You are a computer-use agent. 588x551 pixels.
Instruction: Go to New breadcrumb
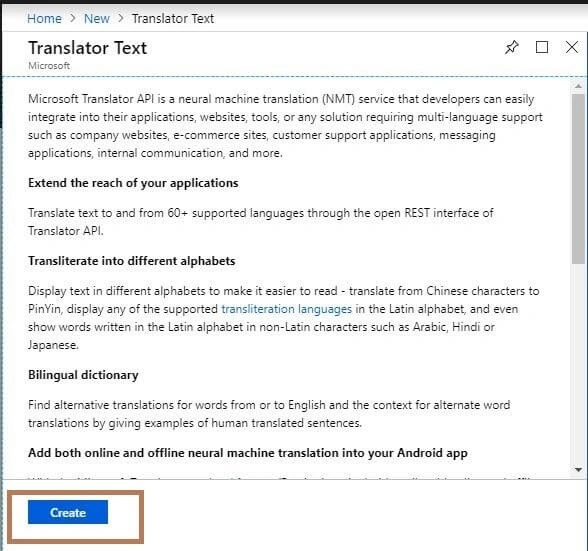point(97,18)
